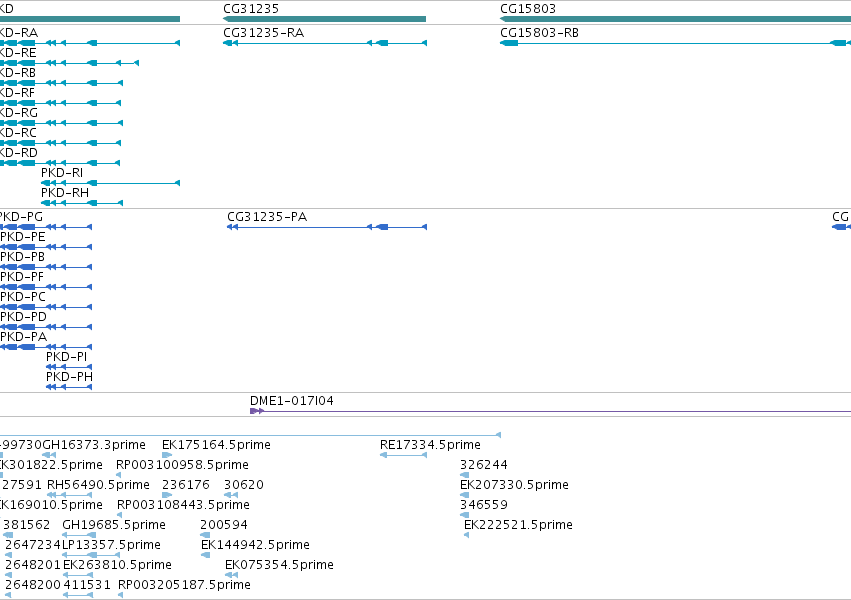Click the PKD-PD protein label
This screenshot has height=600, width=851.
tap(23, 317)
